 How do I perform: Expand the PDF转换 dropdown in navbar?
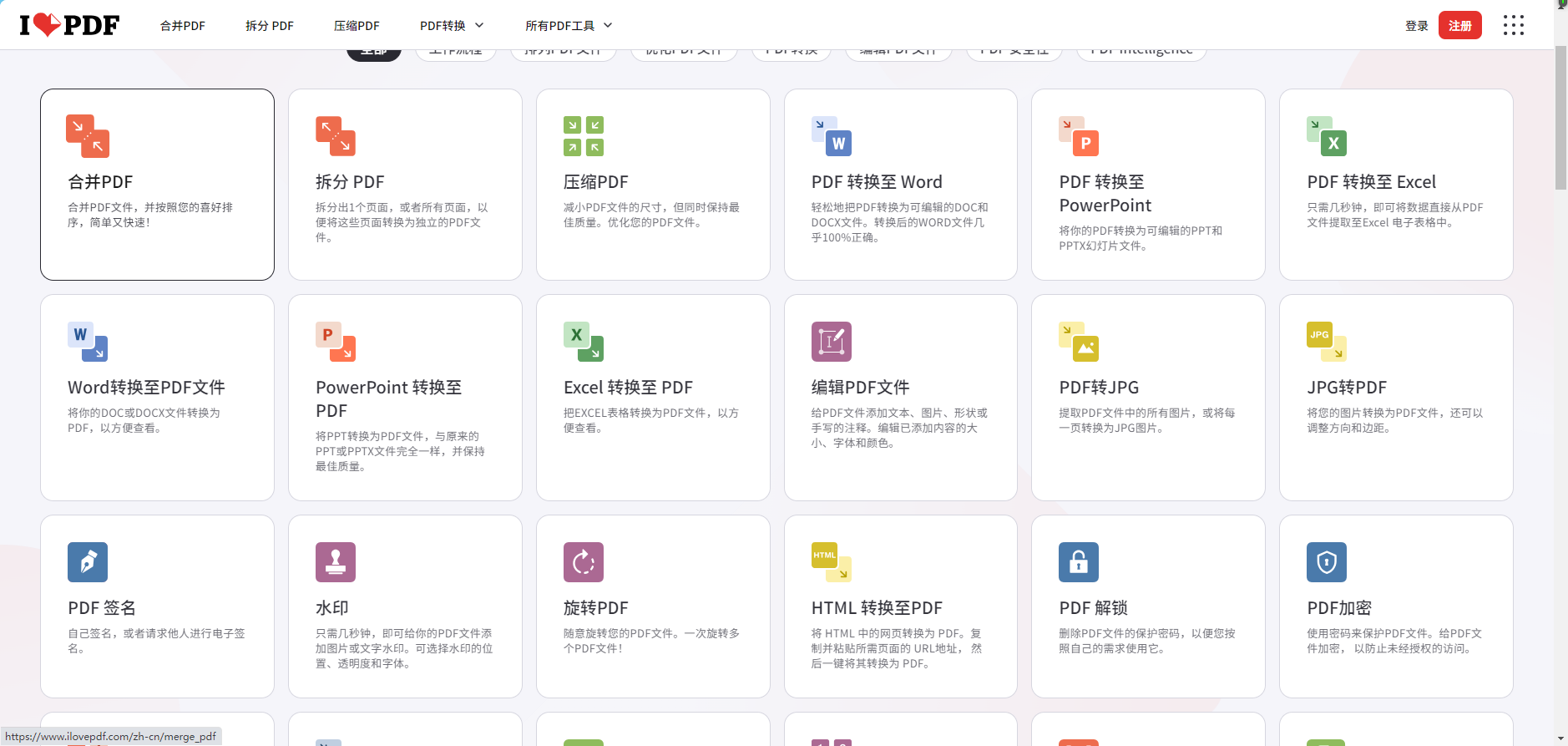(x=452, y=26)
